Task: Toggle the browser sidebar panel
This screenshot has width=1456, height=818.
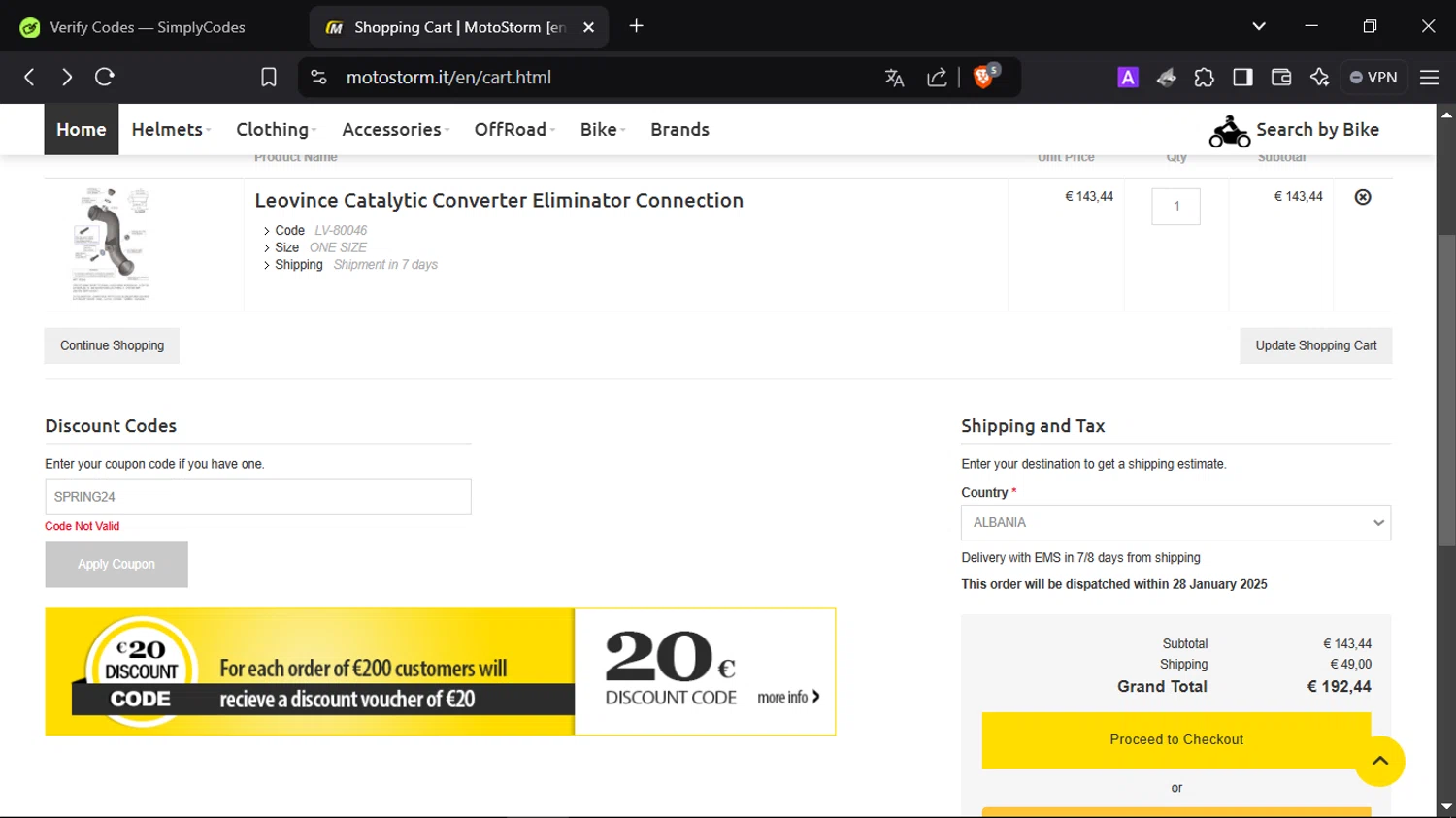Action: click(1242, 78)
